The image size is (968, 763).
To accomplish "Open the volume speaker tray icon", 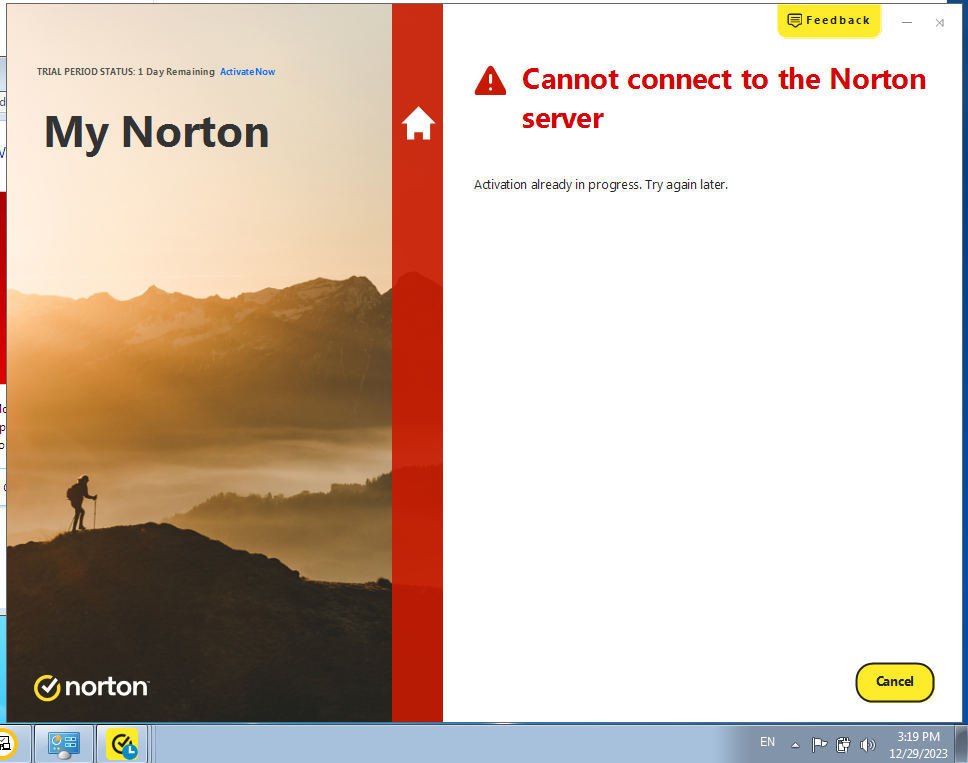I will 867,745.
